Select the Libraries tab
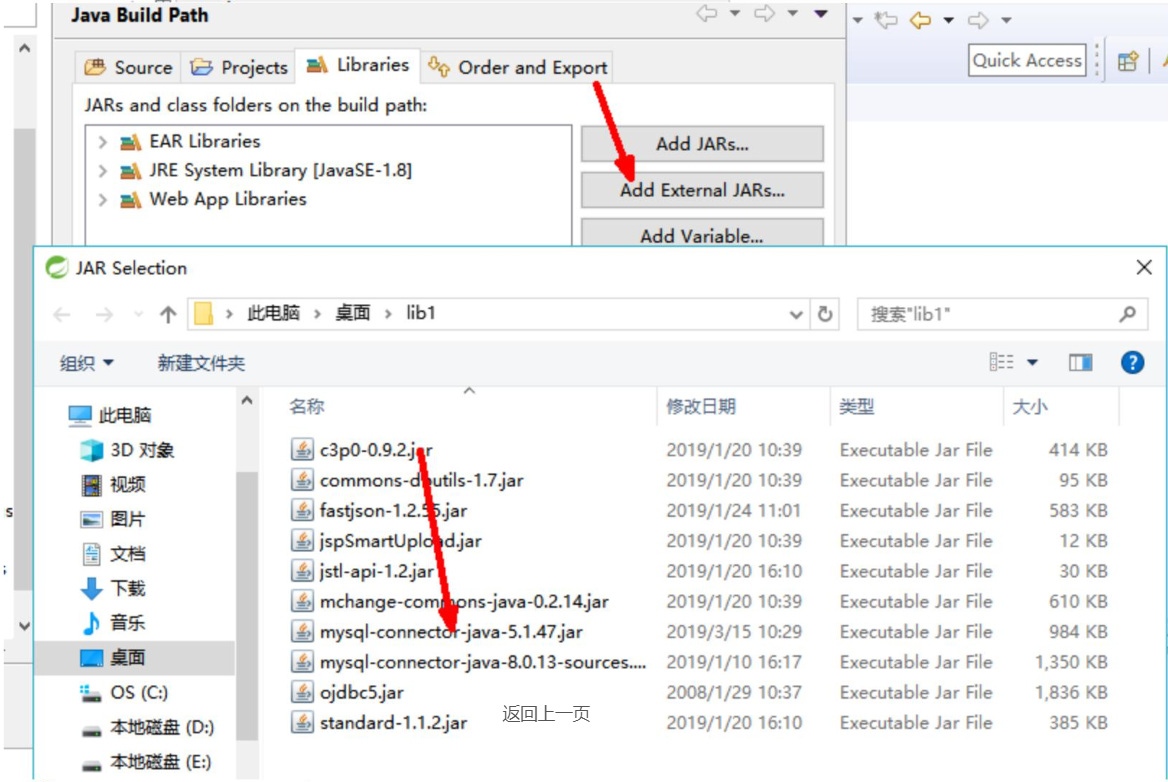1168x782 pixels. tap(358, 66)
